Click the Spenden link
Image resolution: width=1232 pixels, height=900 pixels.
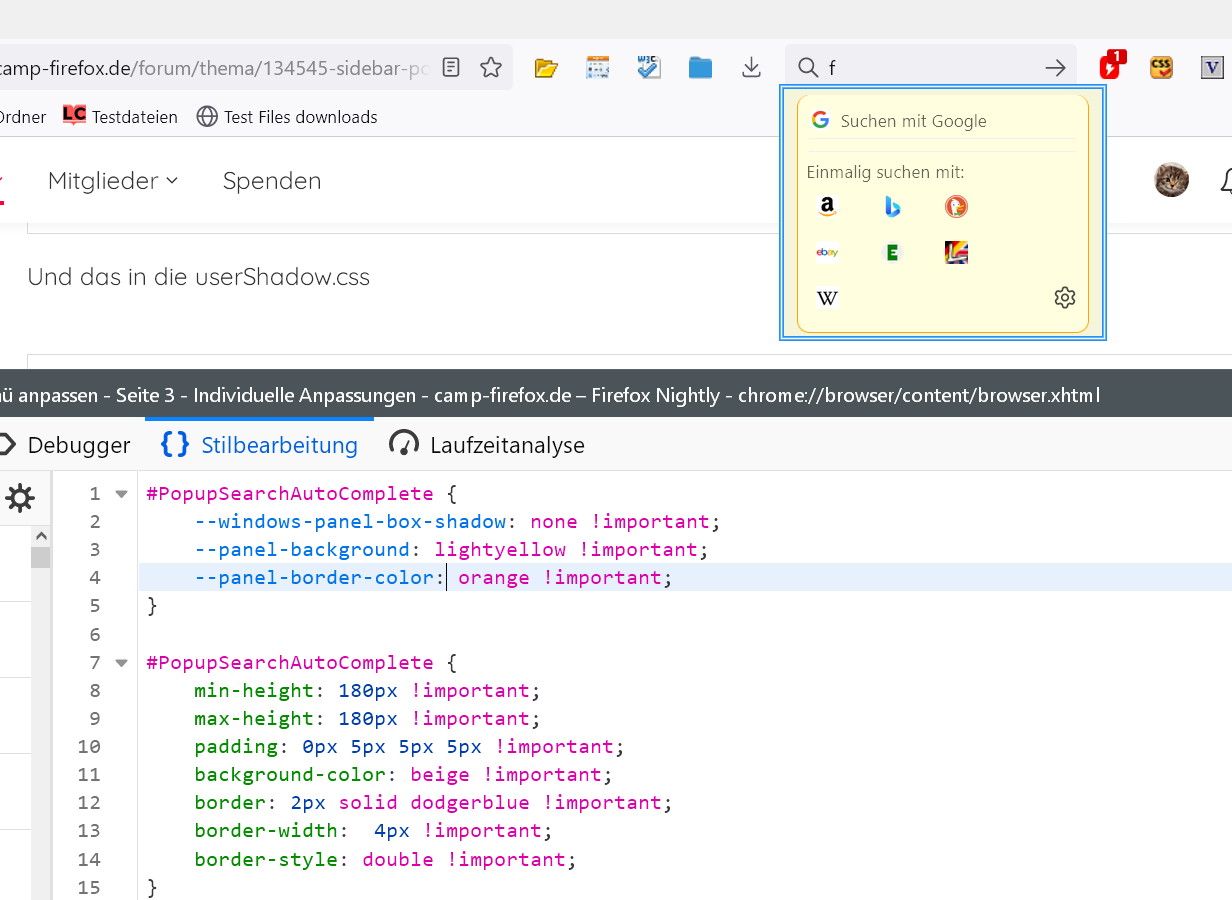pyautogui.click(x=272, y=181)
